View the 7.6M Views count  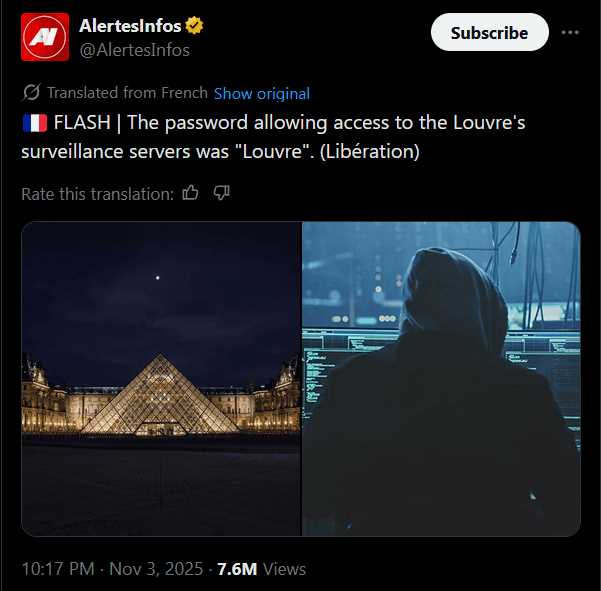pyautogui.click(x=261, y=569)
